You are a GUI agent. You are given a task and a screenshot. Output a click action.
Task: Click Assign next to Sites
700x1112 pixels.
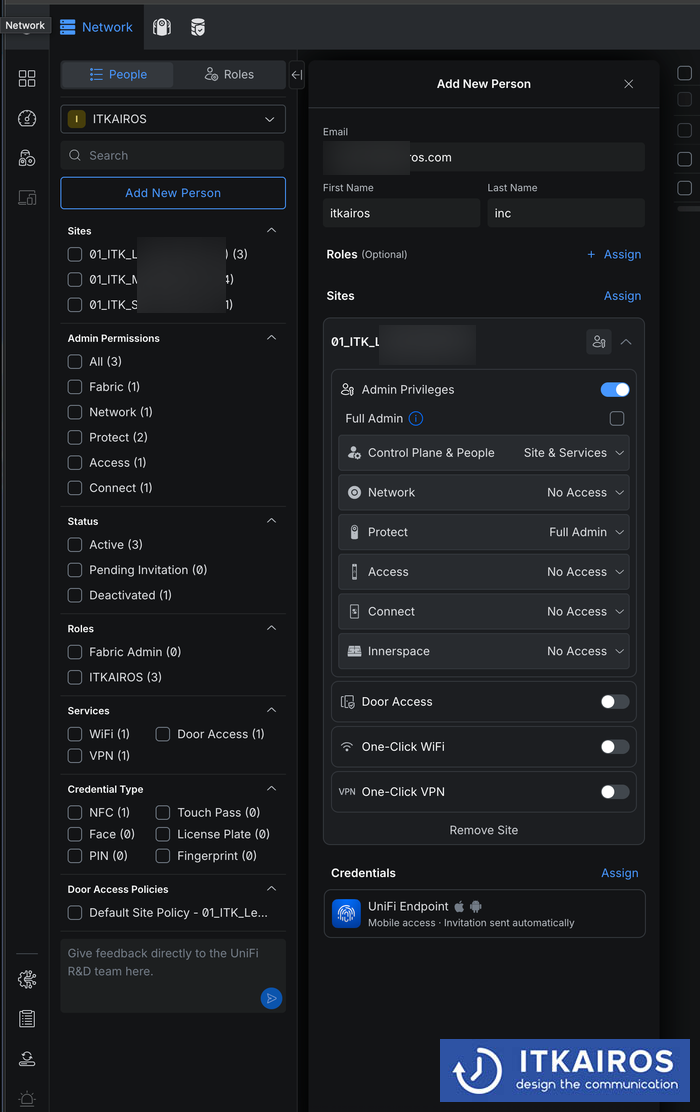(622, 296)
